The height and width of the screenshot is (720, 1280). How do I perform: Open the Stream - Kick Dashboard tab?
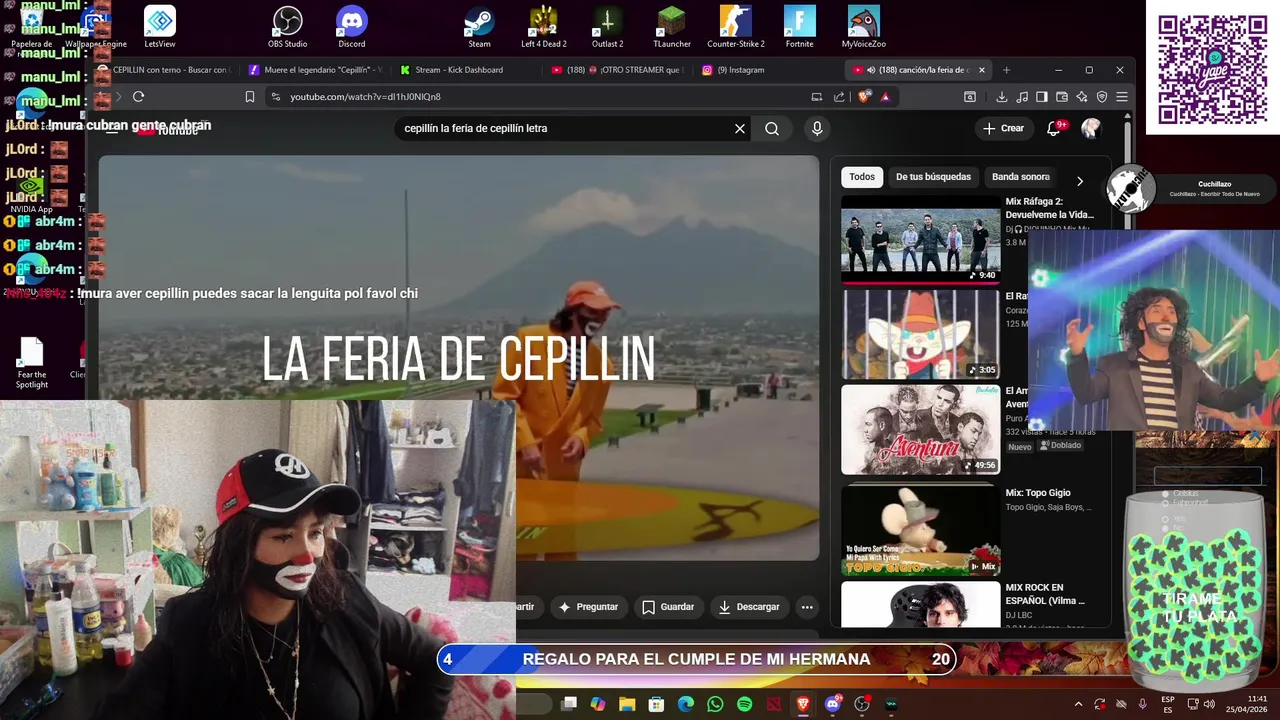tap(460, 70)
